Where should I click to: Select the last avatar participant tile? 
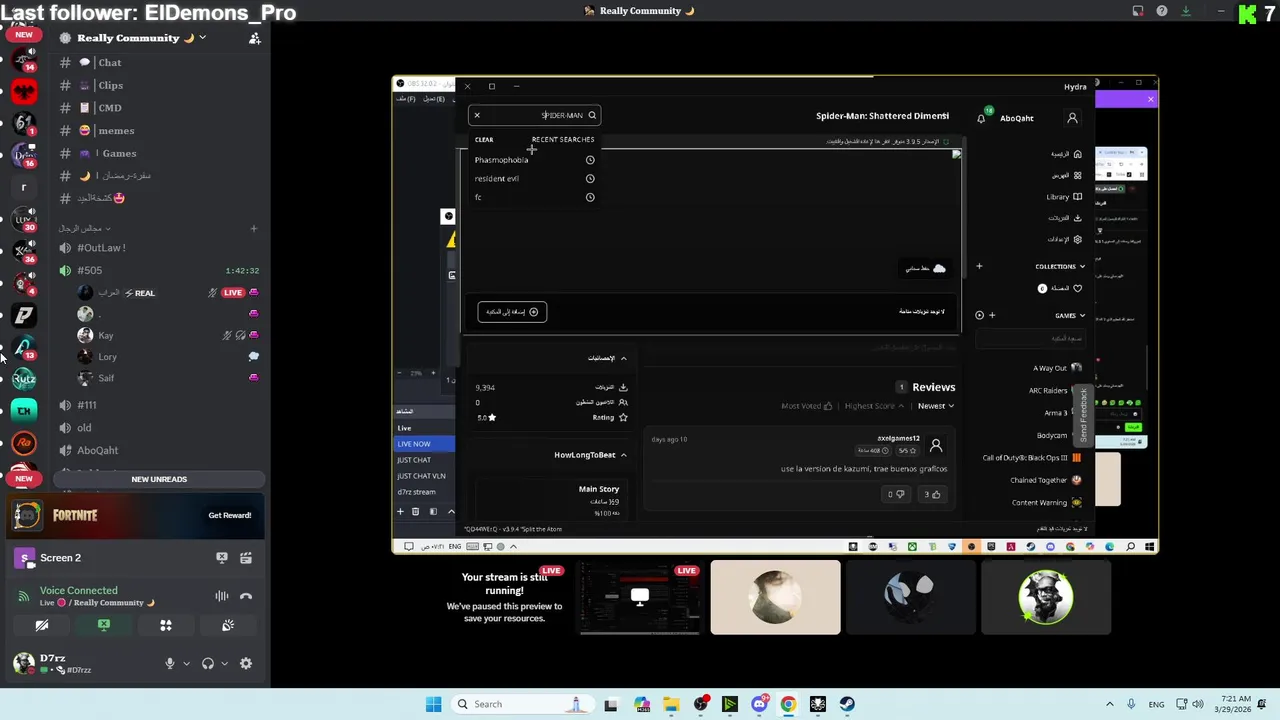1046,597
